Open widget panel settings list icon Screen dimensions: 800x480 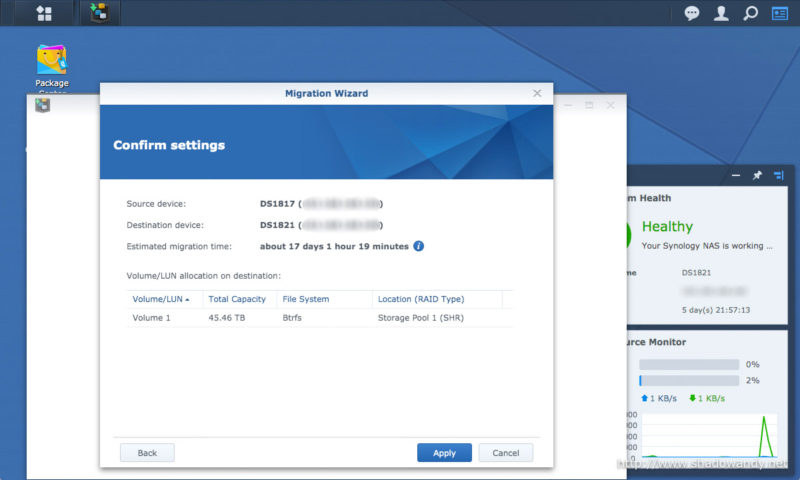(x=778, y=175)
